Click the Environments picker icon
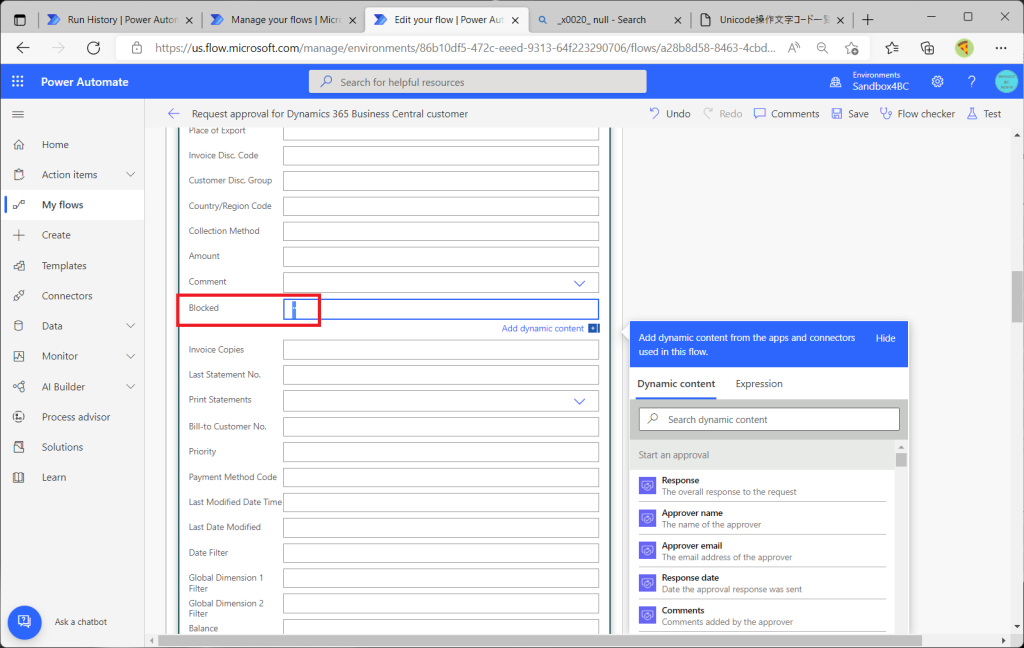Image resolution: width=1024 pixels, height=648 pixels. pyautogui.click(x=835, y=82)
